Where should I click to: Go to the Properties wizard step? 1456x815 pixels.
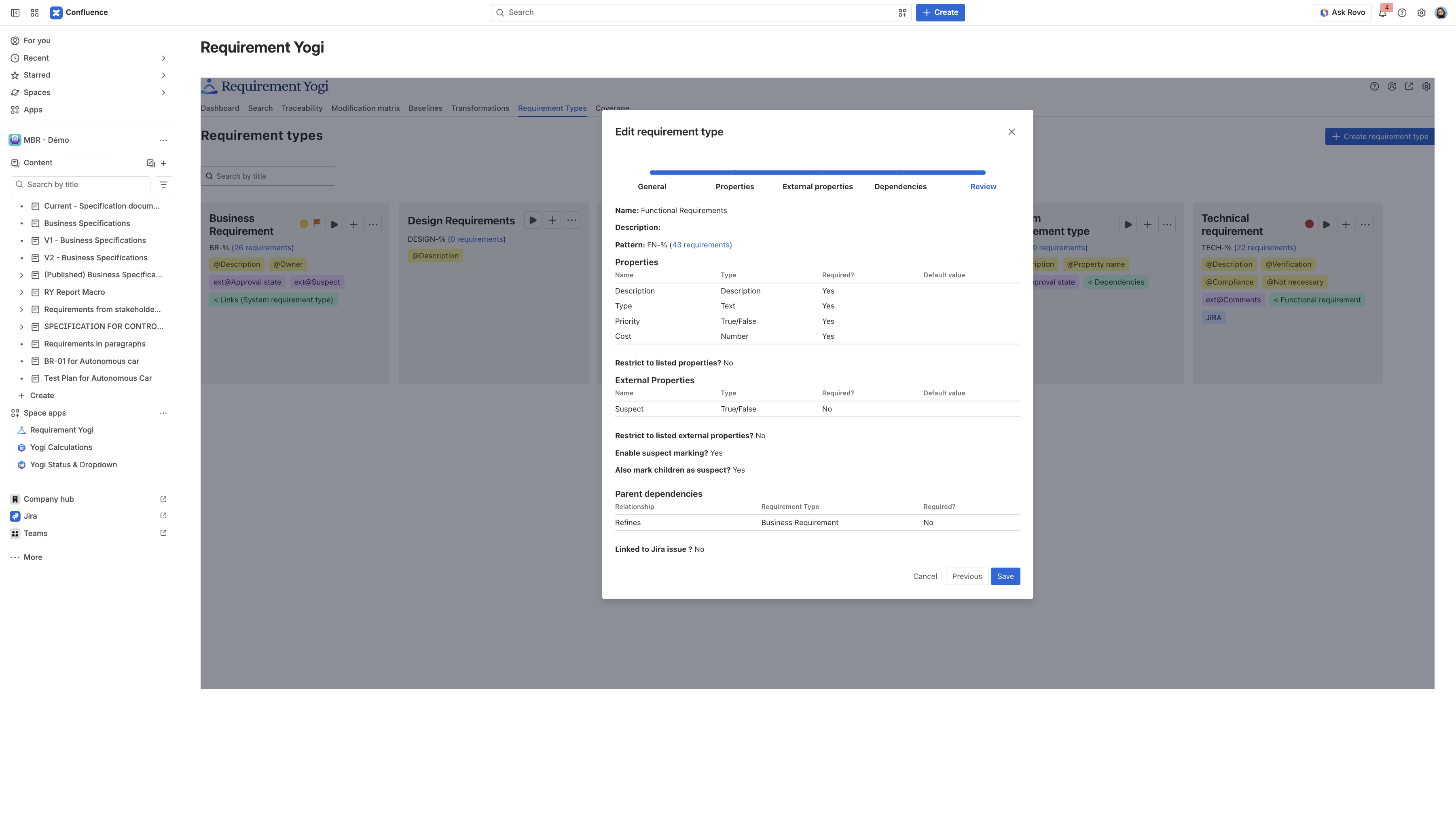(734, 186)
